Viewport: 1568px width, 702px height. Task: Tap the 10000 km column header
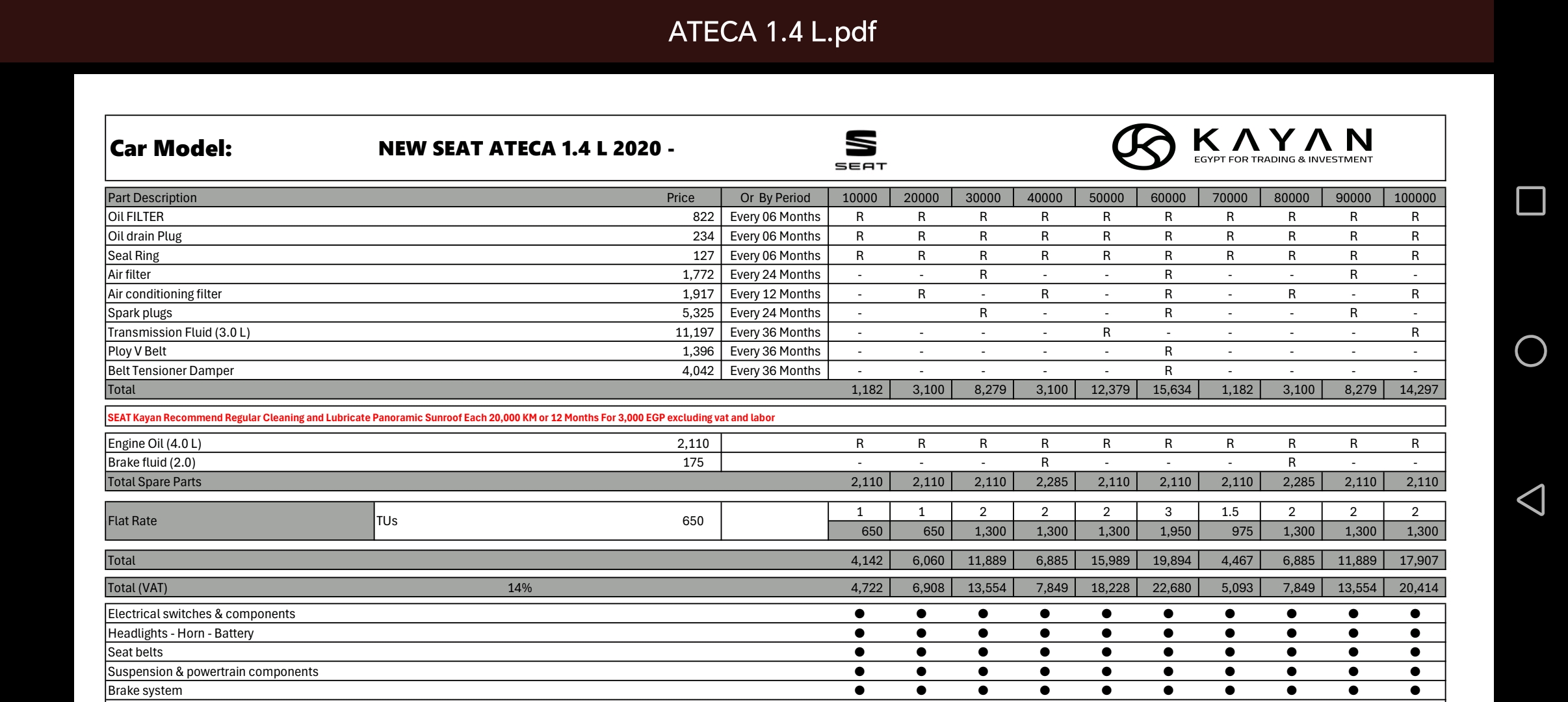pos(859,198)
